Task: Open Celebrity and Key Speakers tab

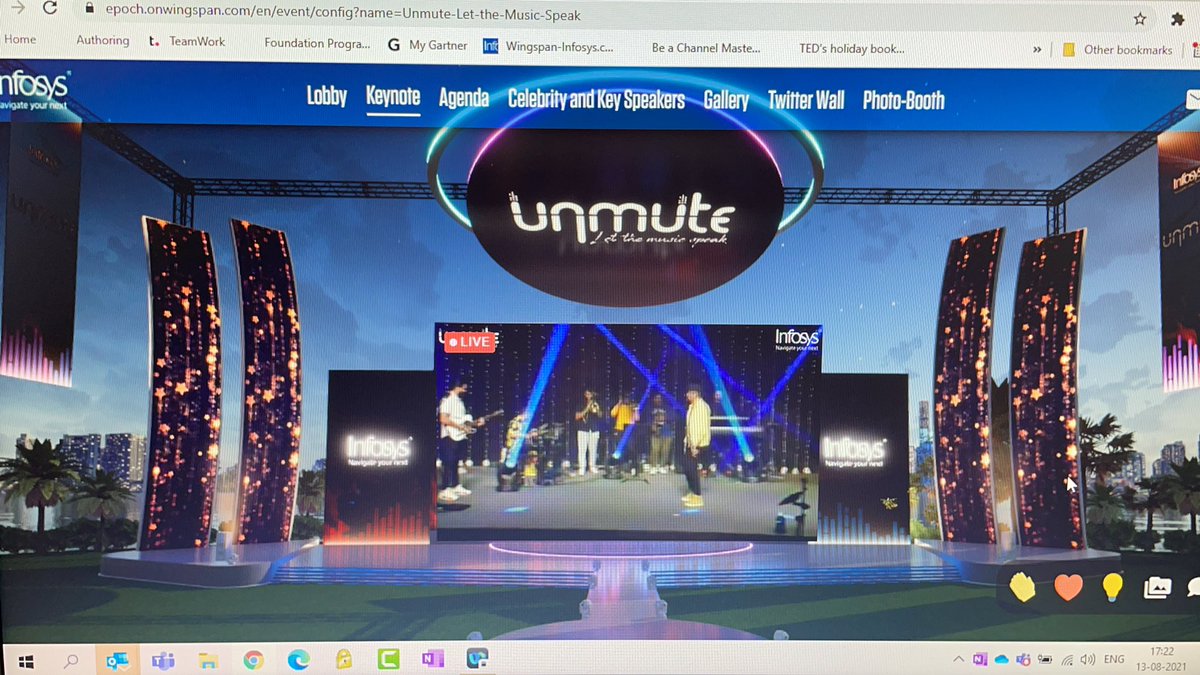Action: [x=596, y=99]
